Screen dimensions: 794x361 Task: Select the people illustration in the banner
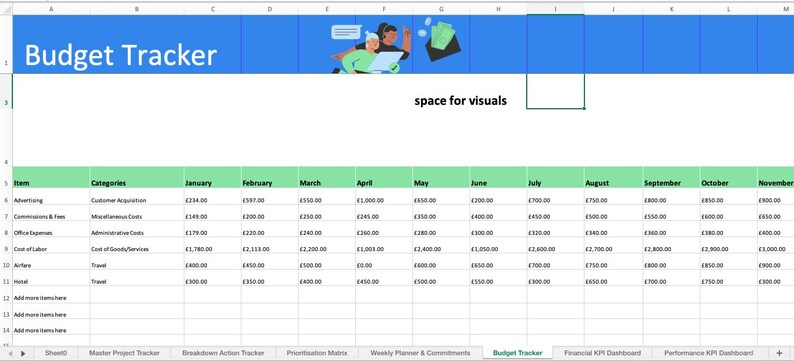pos(371,48)
